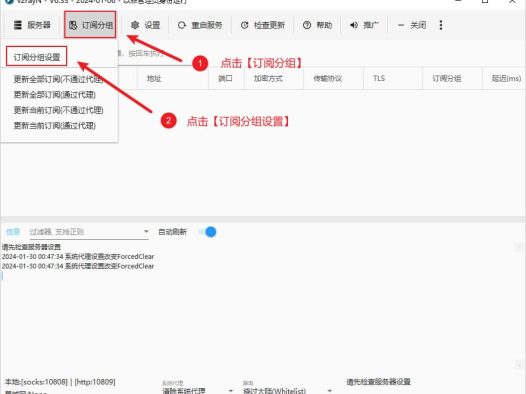Choose 更新当前订阅(不通过代理) menu entry
The height and width of the screenshot is (394, 526).
pyautogui.click(x=58, y=110)
